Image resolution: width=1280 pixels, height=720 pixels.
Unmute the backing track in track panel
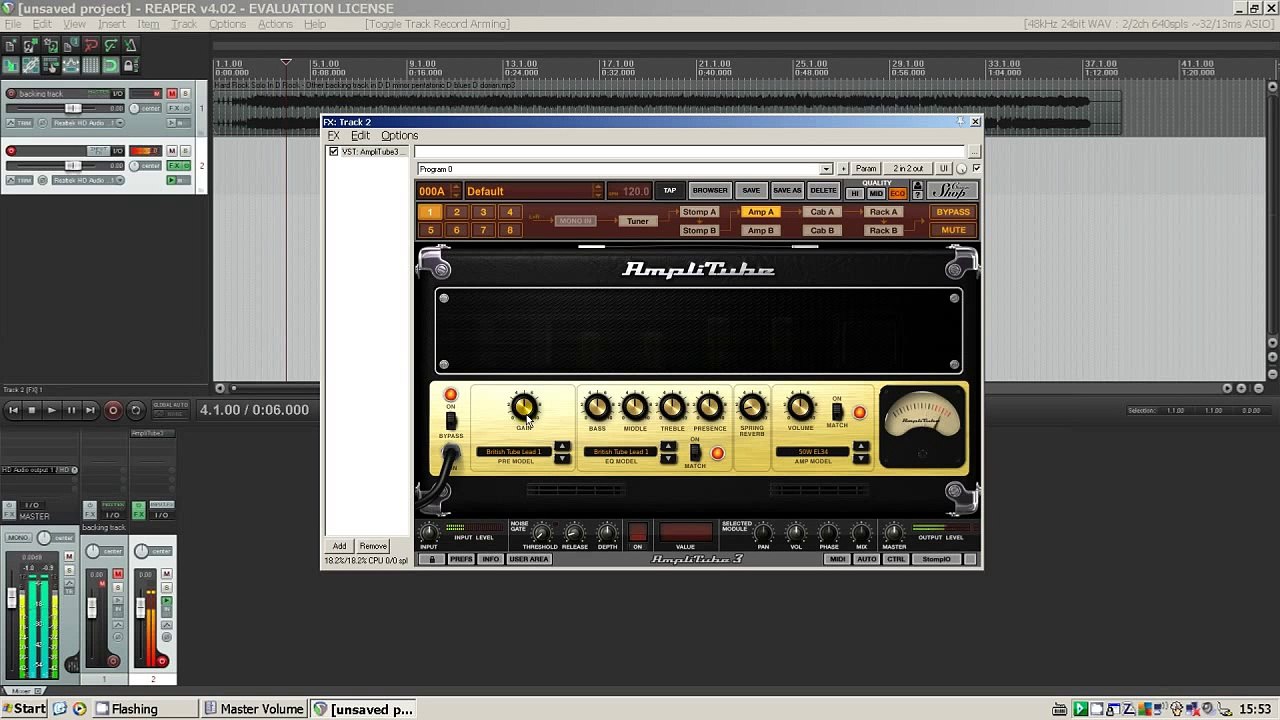tap(171, 94)
